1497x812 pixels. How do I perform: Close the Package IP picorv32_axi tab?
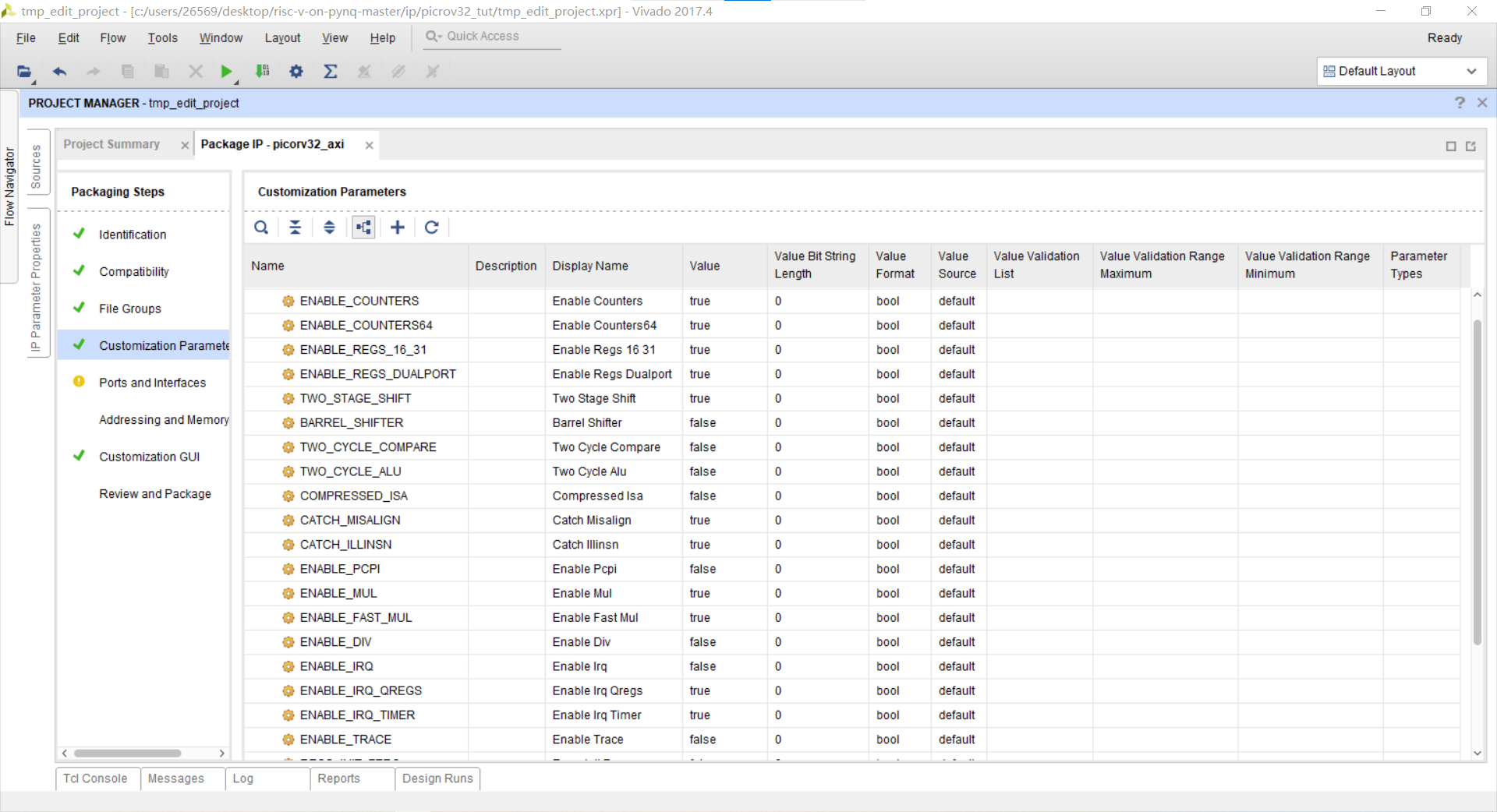(x=370, y=146)
